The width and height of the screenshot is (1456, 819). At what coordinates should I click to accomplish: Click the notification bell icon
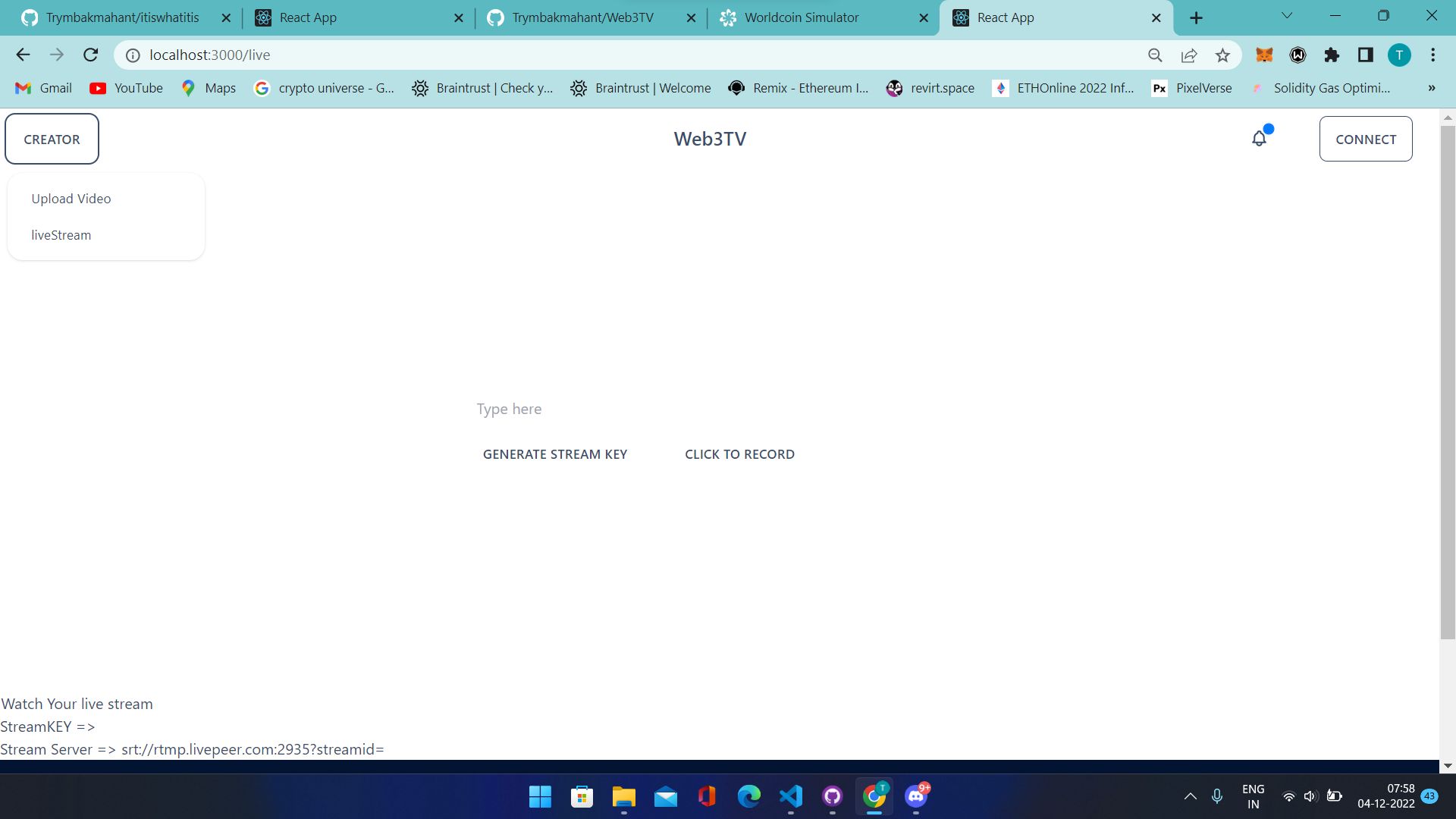coord(1259,139)
